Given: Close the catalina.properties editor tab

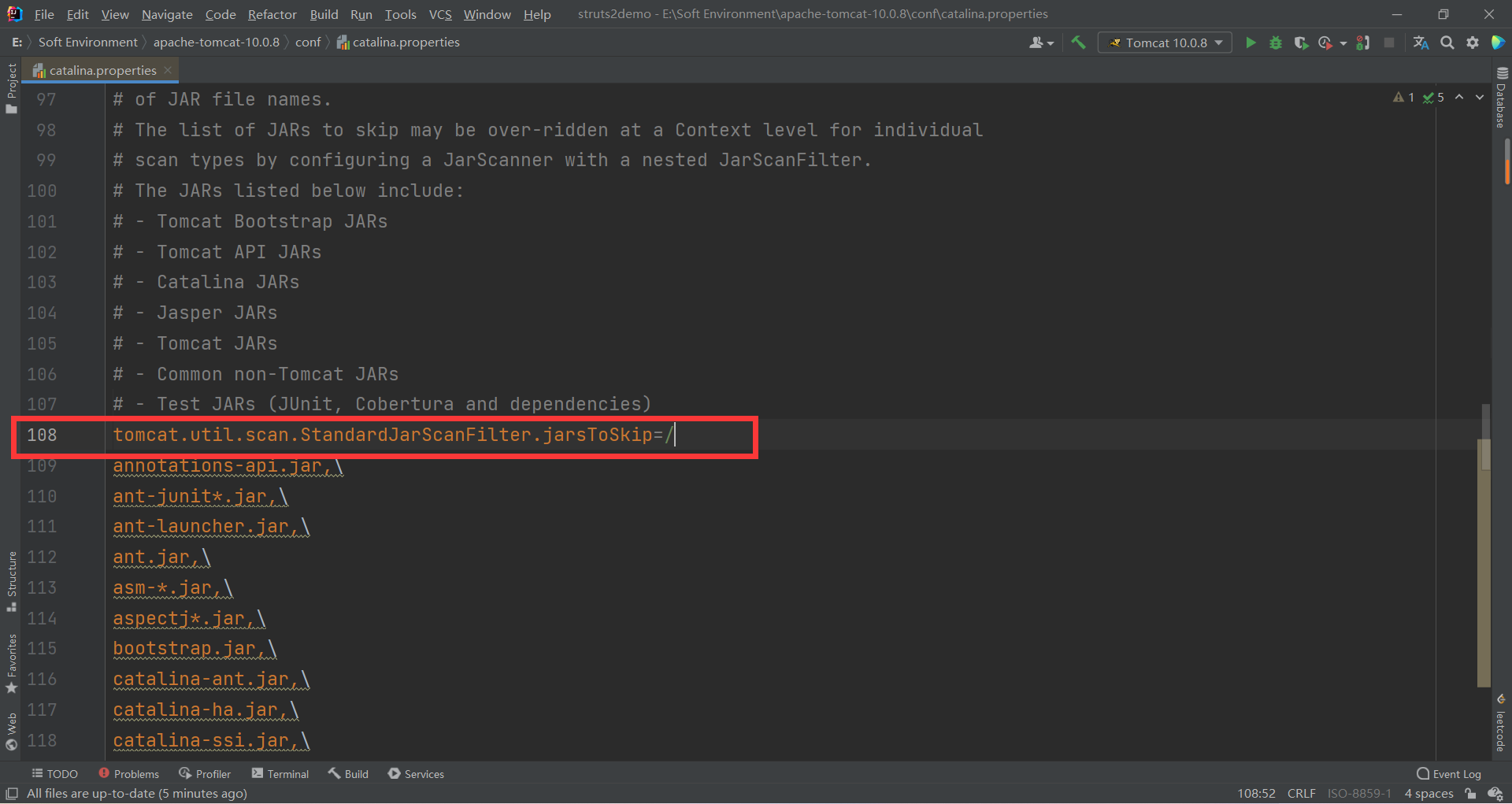Looking at the screenshot, I should [x=168, y=70].
